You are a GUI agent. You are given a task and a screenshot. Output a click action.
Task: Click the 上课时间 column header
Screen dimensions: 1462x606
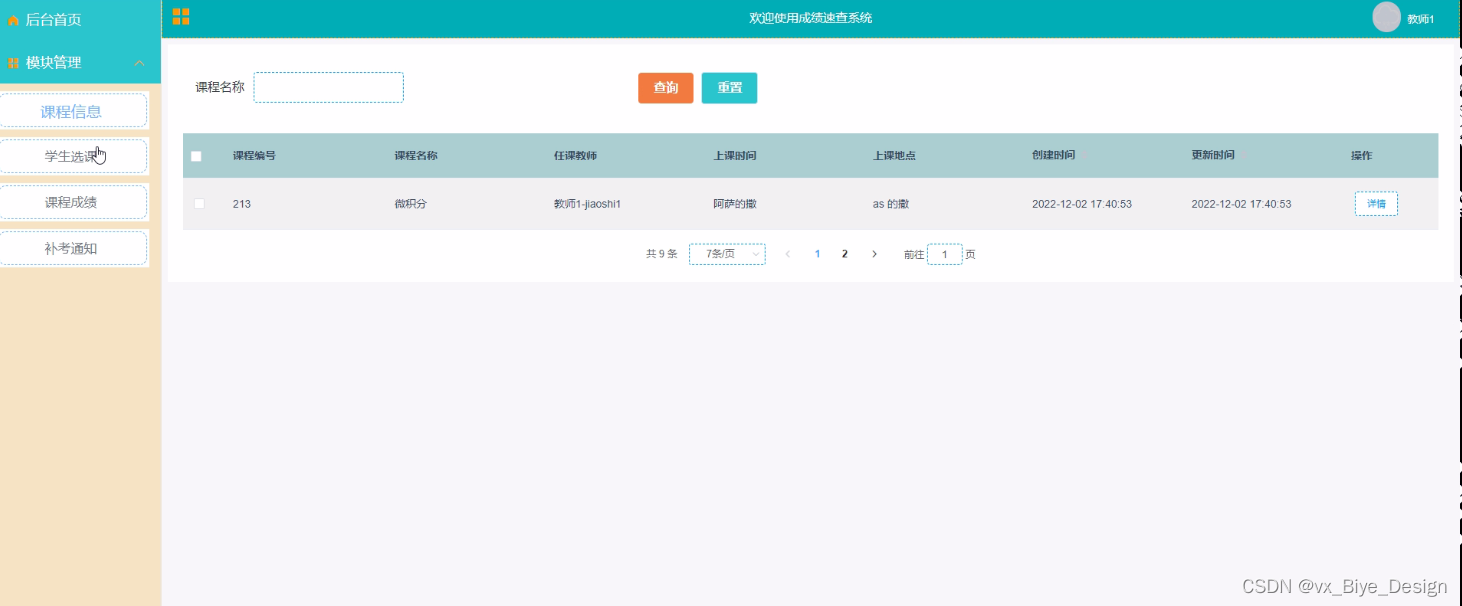pos(735,156)
